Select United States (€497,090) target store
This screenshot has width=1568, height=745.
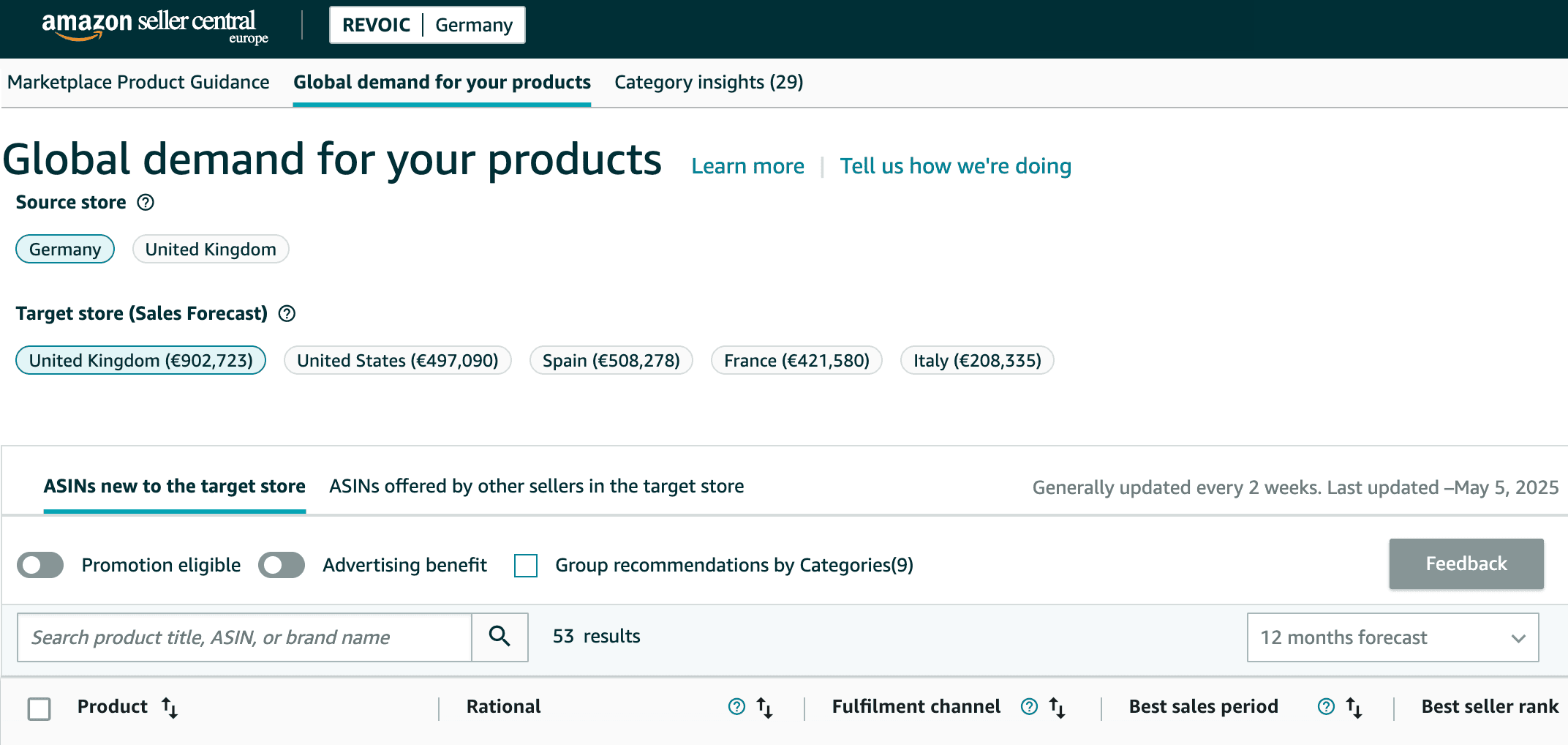(x=398, y=360)
